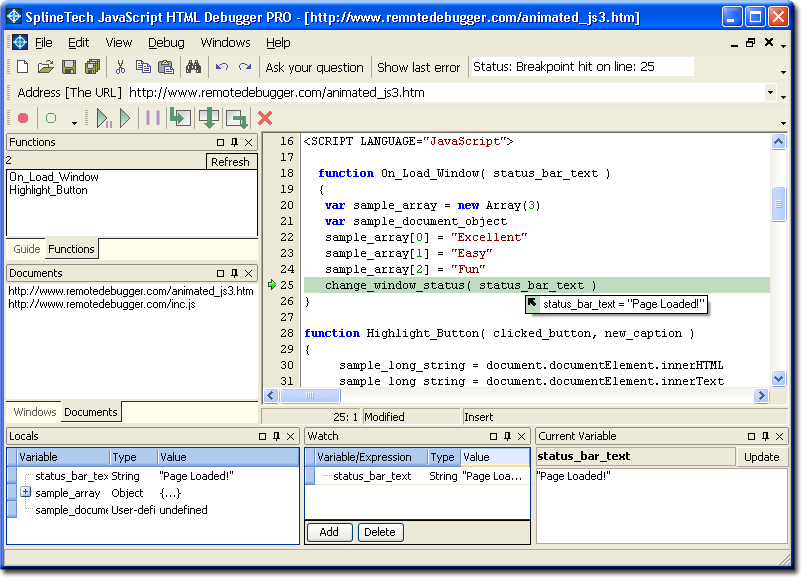Image resolution: width=810 pixels, height=585 pixels.
Task: Undo the last edit
Action: 222,67
